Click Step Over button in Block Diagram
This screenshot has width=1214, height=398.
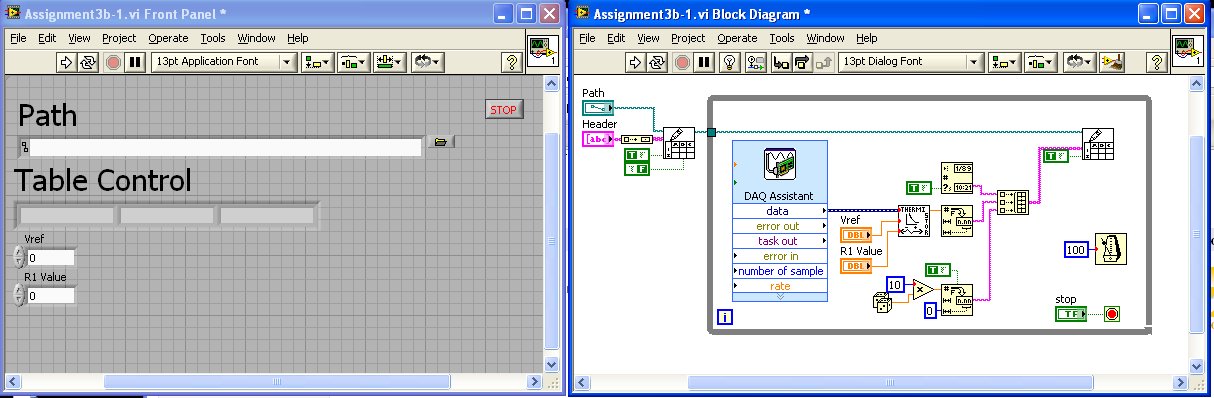(802, 62)
